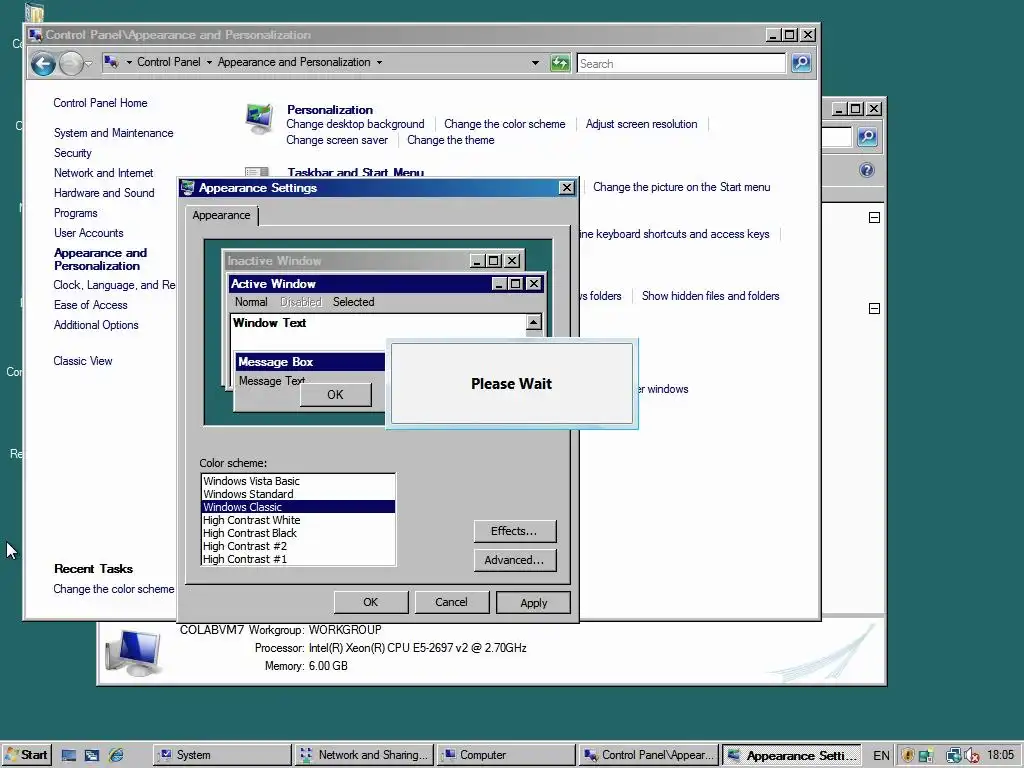1024x768 pixels.
Task: Open Control Panel Home in sidebar
Action: (x=101, y=103)
